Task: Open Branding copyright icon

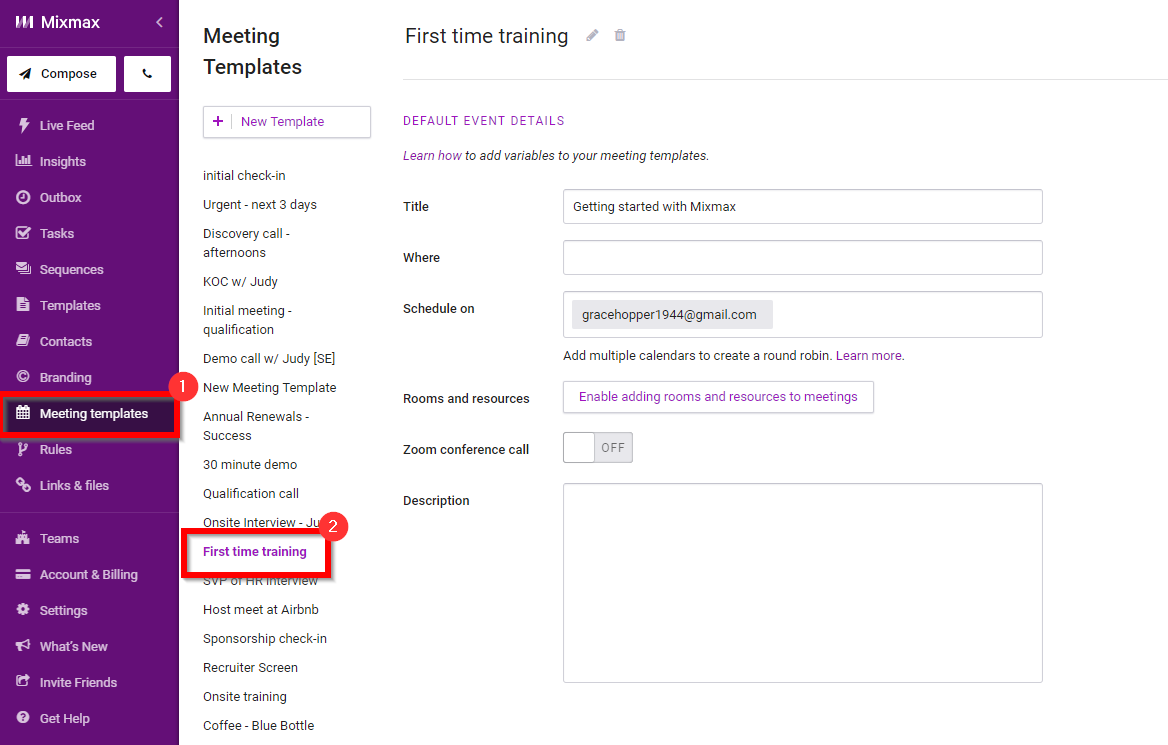Action: 24,376
